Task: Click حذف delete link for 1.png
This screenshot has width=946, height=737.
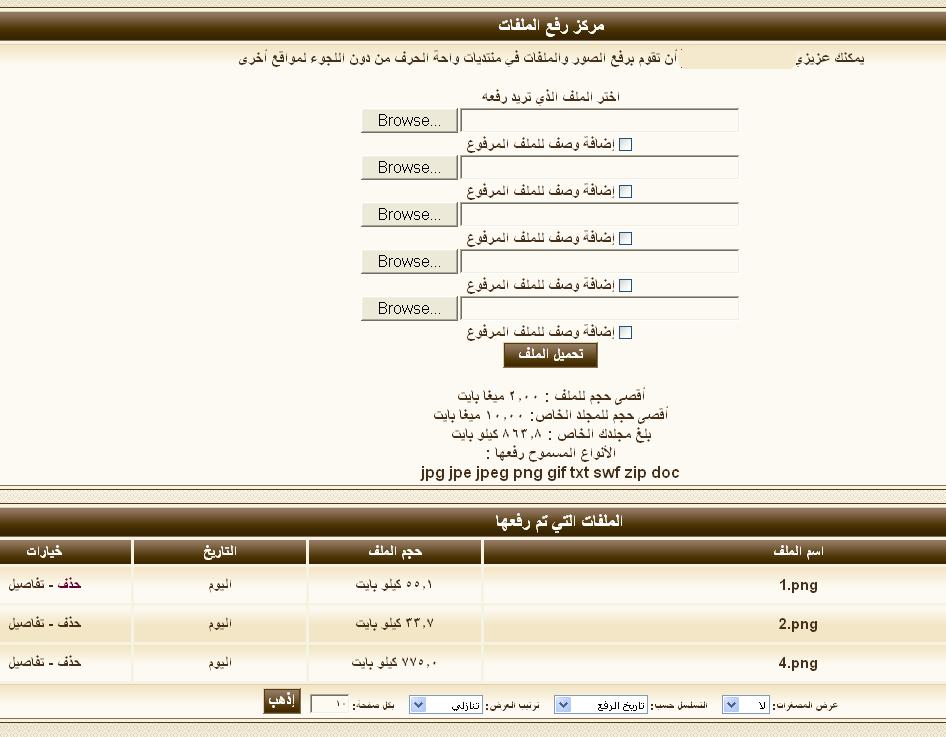Action: coord(70,584)
